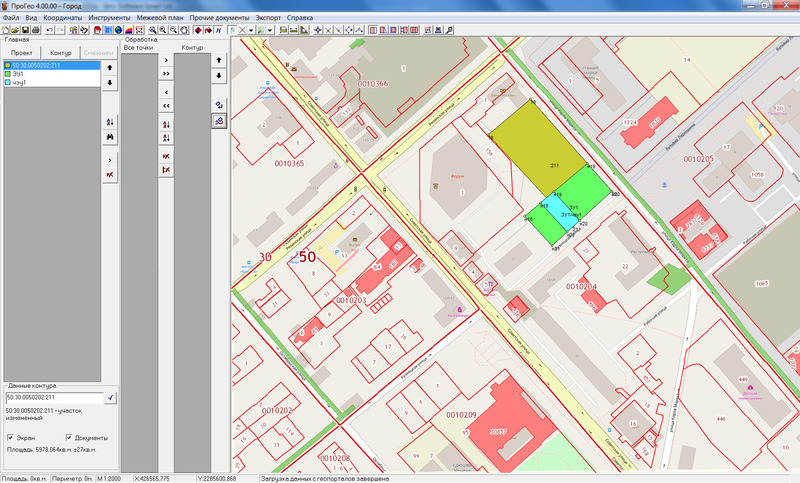Click the green swatch next to ЗУ1
This screenshot has width=800, height=483.
pos(8,73)
